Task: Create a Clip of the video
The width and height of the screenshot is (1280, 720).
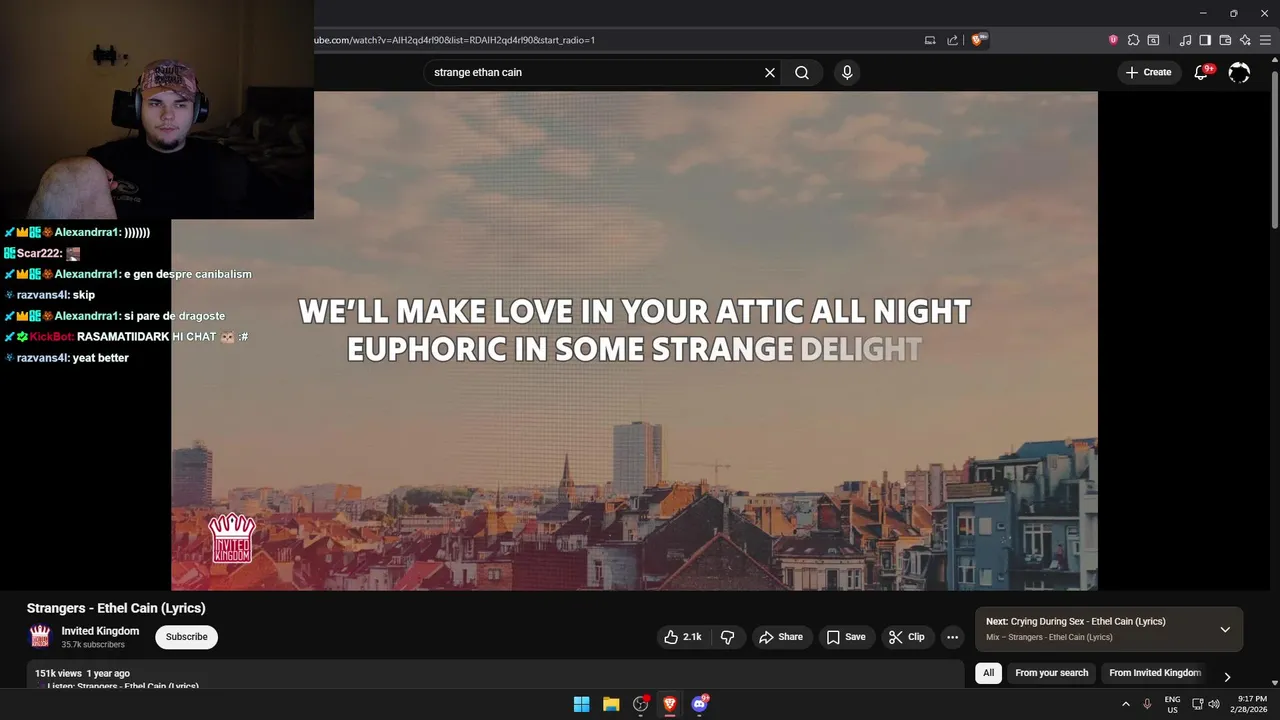Action: coord(907,637)
